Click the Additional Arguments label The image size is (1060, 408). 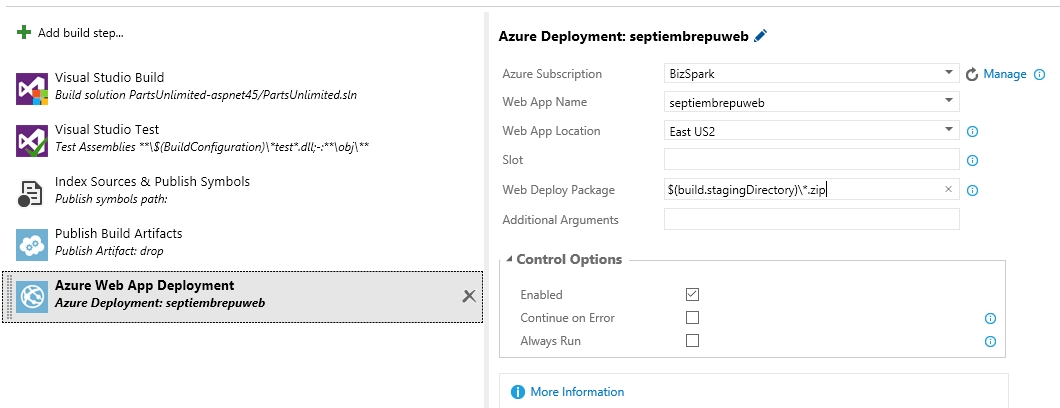pyautogui.click(x=560, y=220)
